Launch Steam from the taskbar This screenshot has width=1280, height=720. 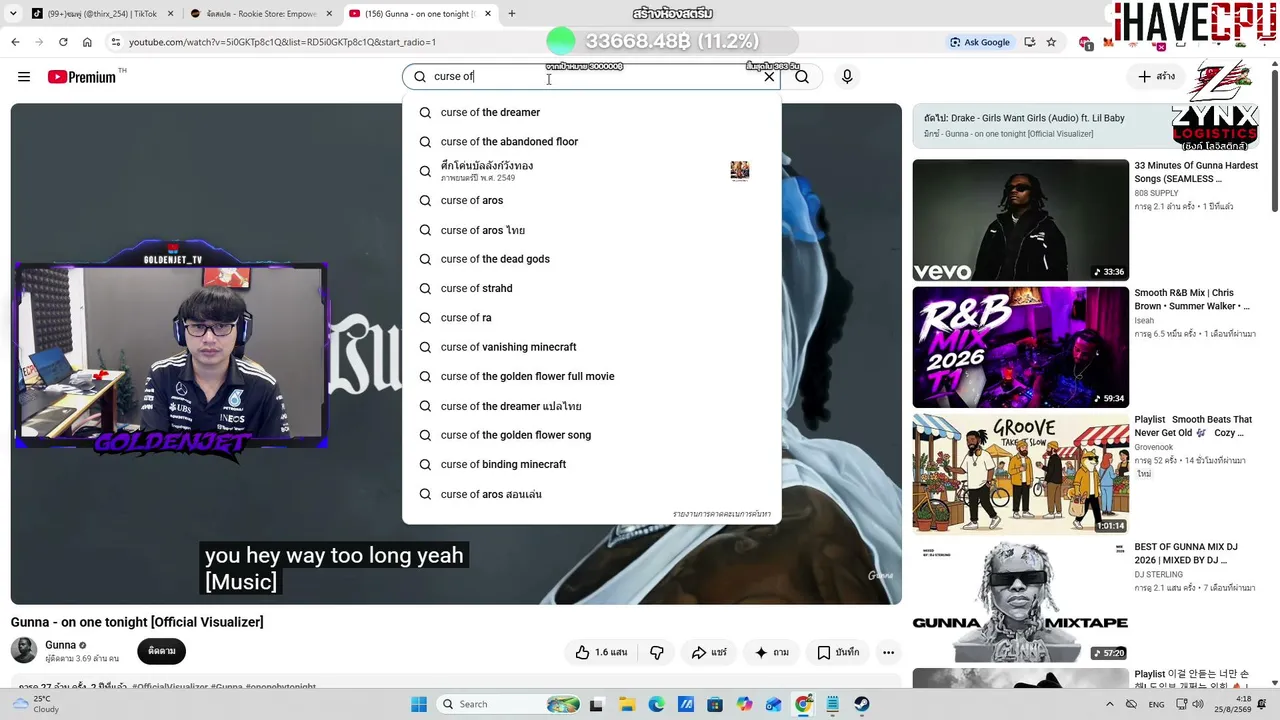pos(862,704)
